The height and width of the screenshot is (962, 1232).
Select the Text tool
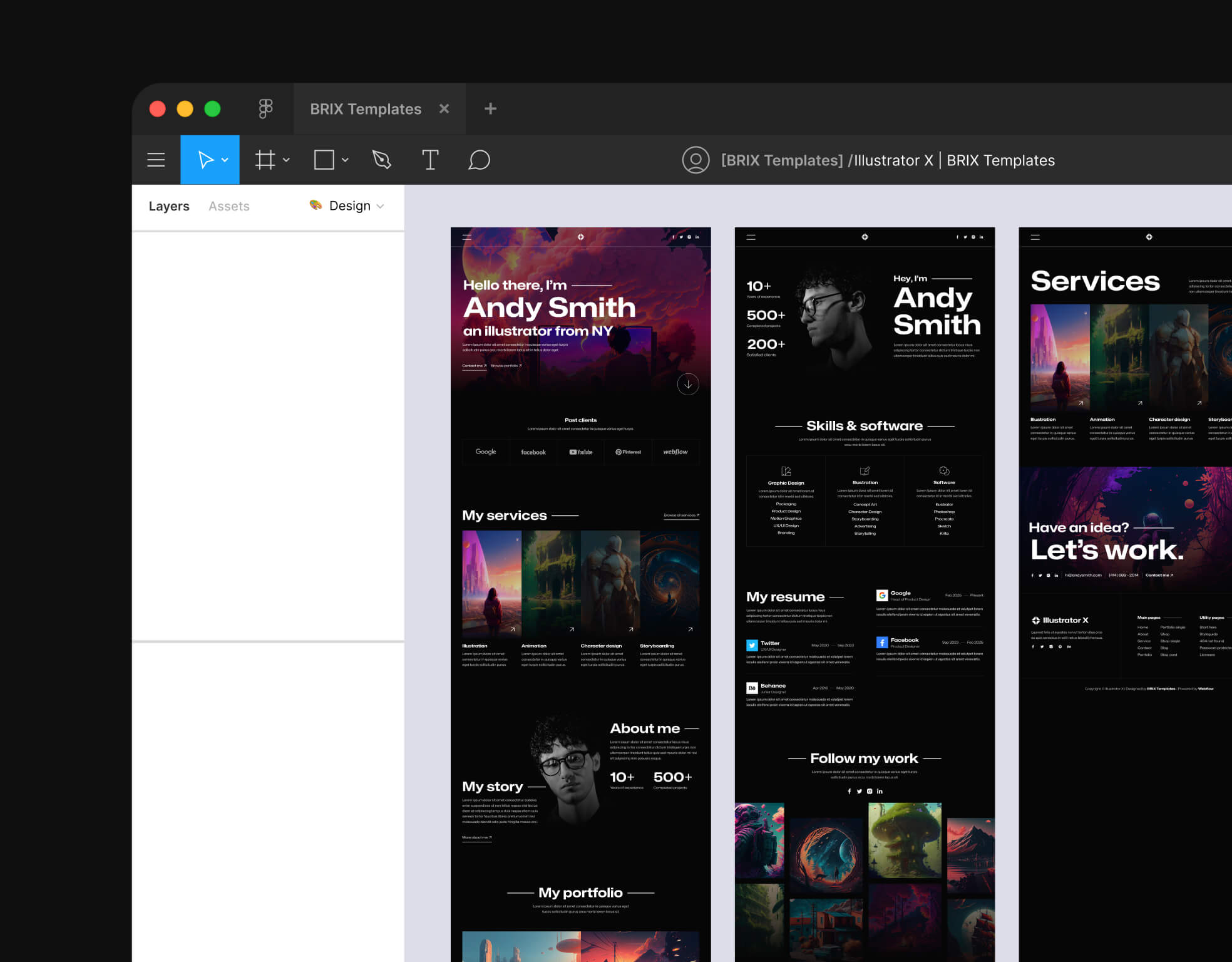tap(430, 160)
